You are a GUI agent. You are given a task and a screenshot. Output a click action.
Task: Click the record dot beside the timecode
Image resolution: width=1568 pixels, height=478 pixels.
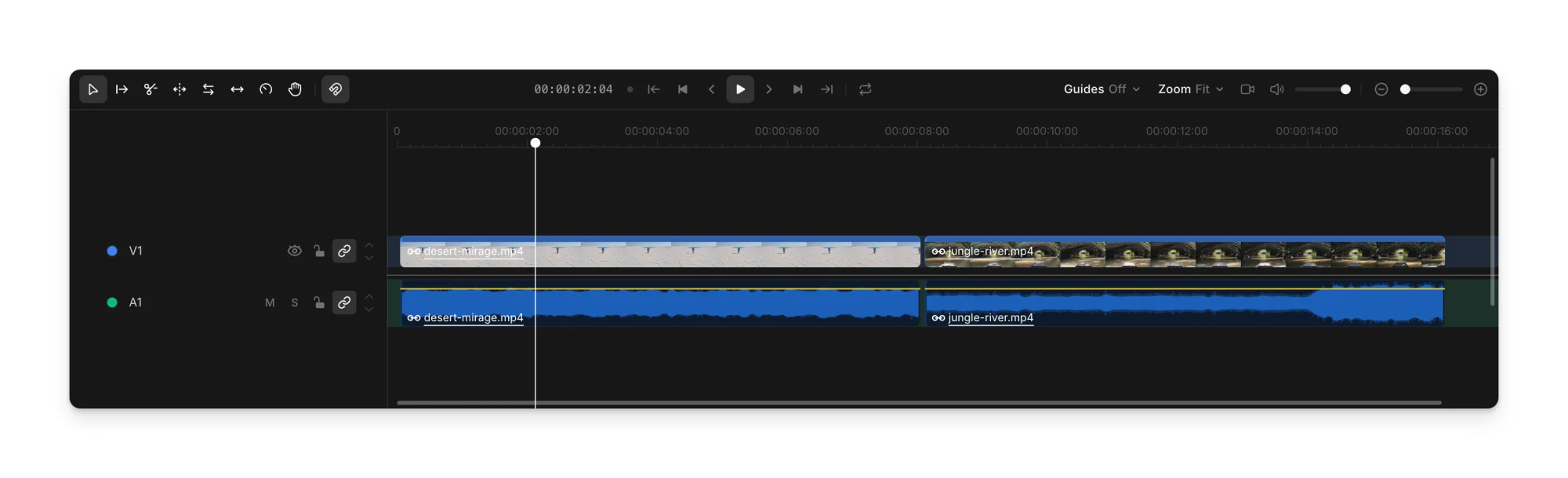(630, 89)
